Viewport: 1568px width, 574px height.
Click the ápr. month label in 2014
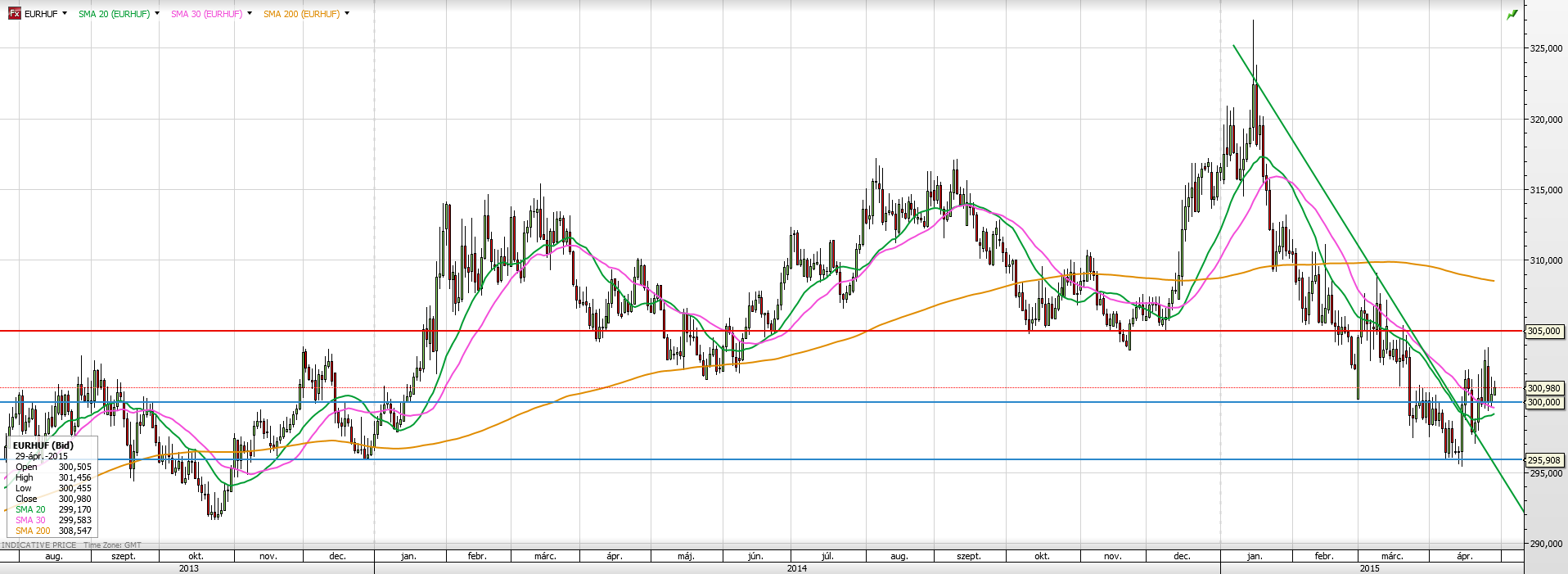coord(615,556)
